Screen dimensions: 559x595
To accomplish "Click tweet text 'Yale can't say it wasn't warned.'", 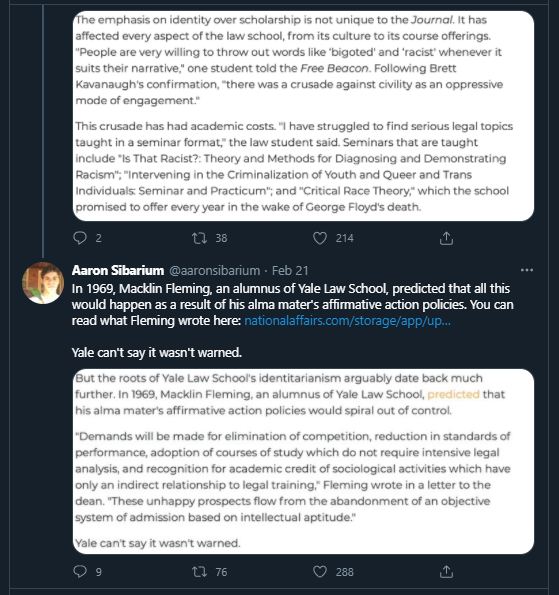I will point(156,353).
